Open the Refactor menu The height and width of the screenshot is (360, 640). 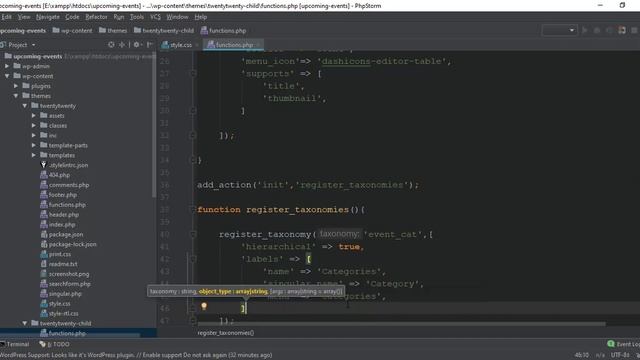click(x=96, y=17)
